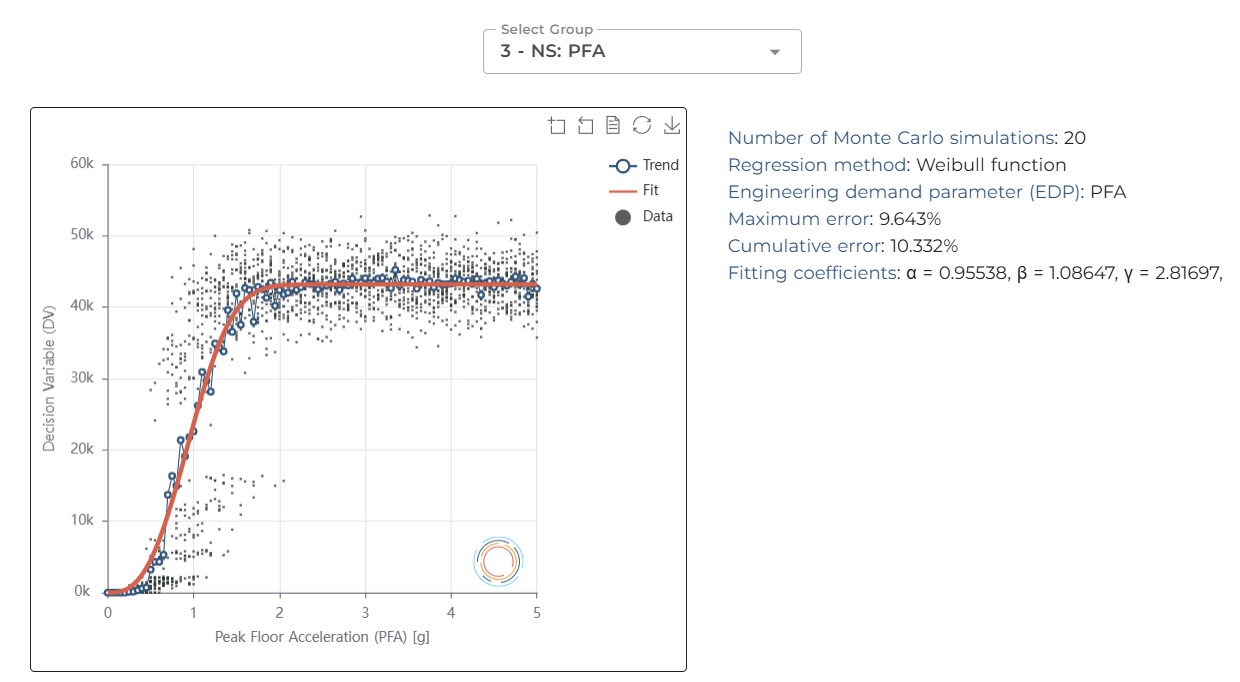Download chart as image icon
The height and width of the screenshot is (682, 1240).
click(672, 125)
